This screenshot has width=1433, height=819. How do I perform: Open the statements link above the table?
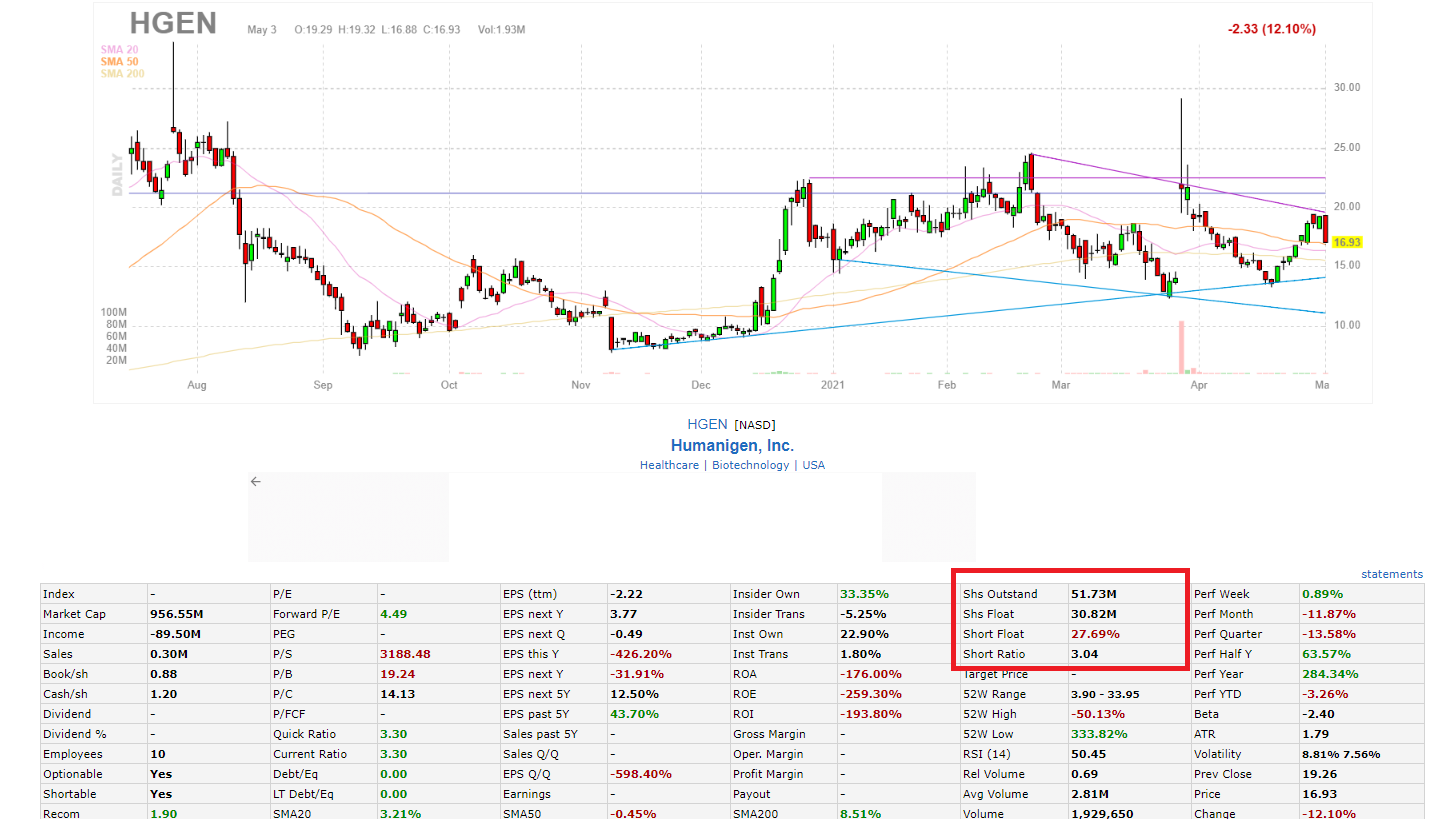coord(1392,574)
